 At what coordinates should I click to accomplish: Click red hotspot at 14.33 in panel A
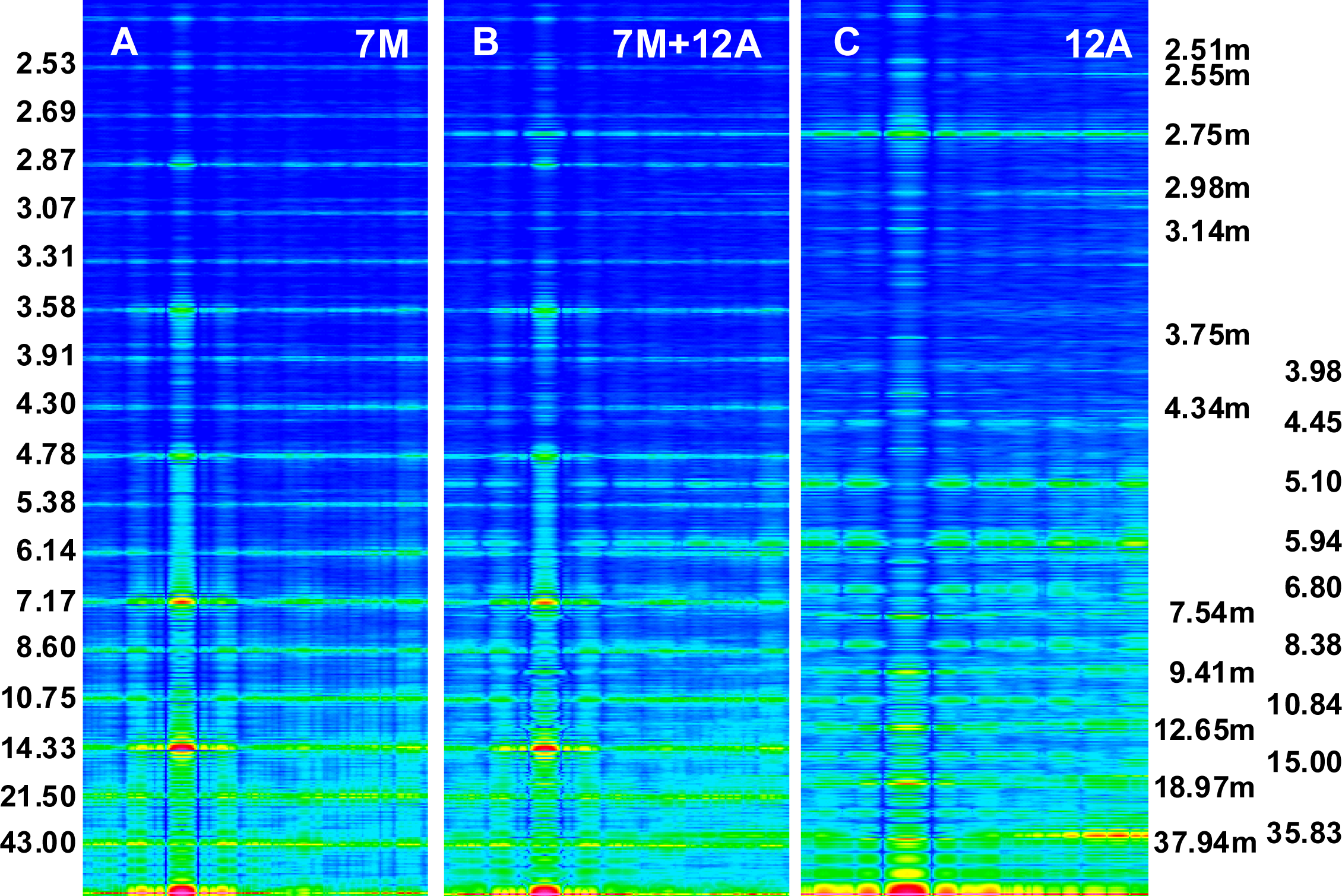(x=182, y=747)
